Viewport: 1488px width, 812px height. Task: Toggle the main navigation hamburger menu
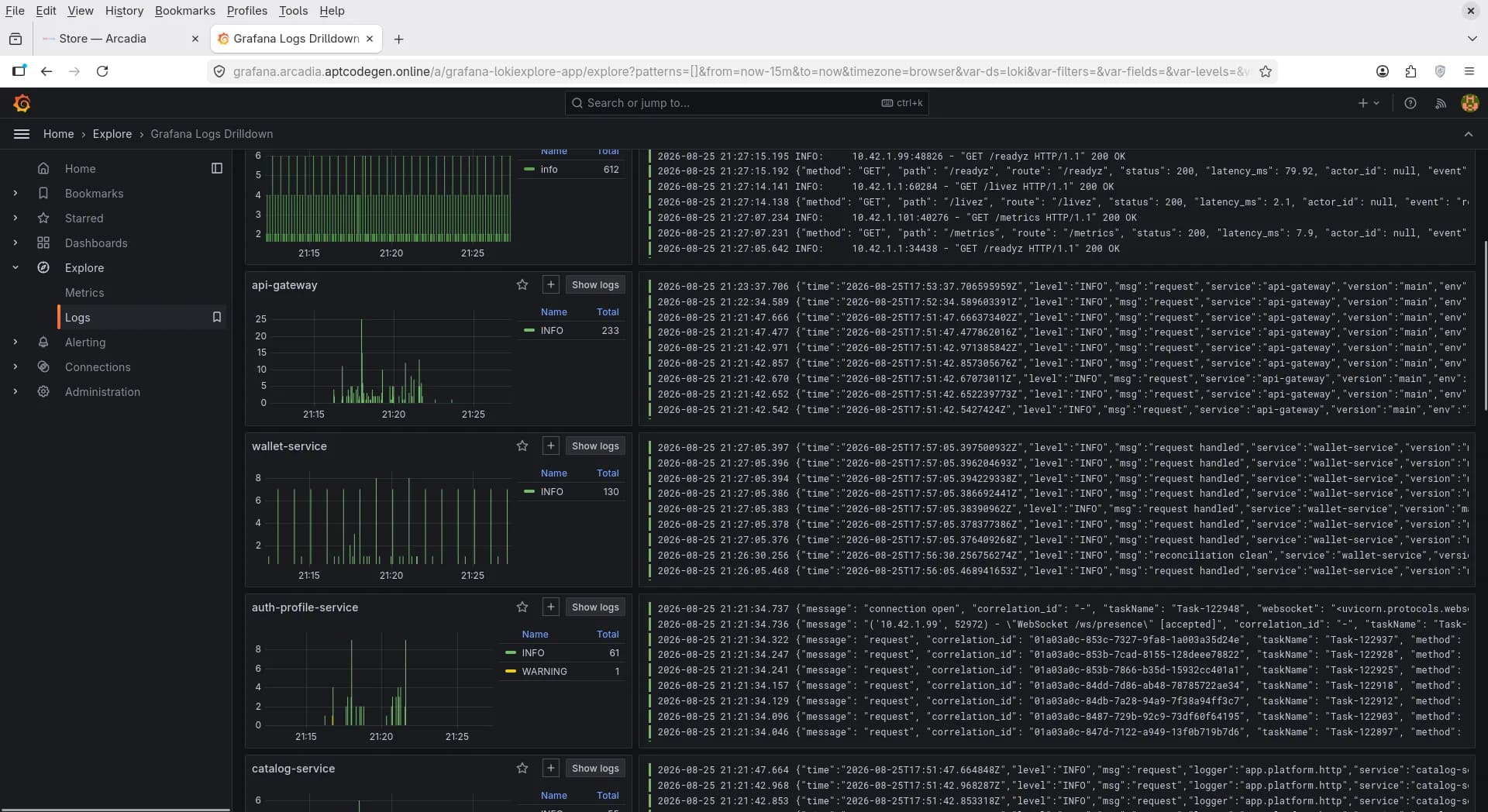click(22, 134)
